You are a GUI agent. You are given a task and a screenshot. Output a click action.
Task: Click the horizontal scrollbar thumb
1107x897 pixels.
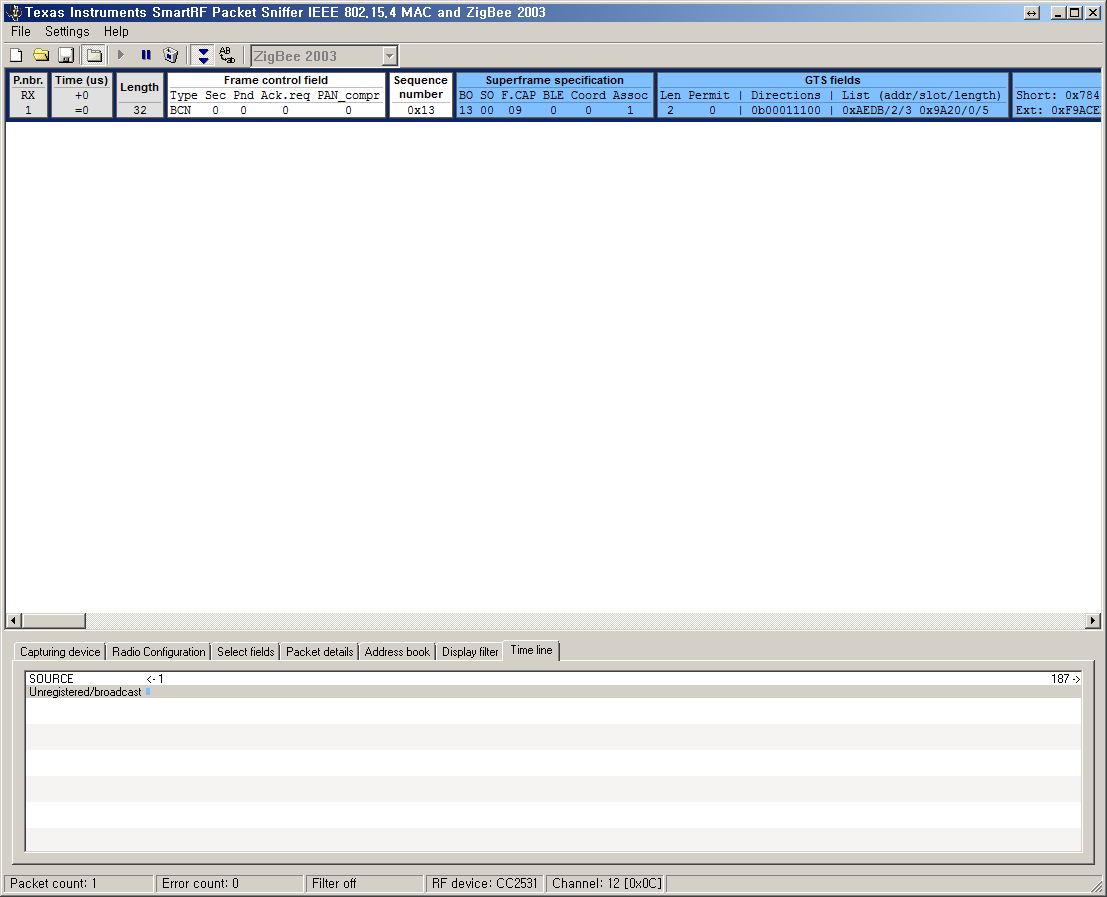[54, 620]
